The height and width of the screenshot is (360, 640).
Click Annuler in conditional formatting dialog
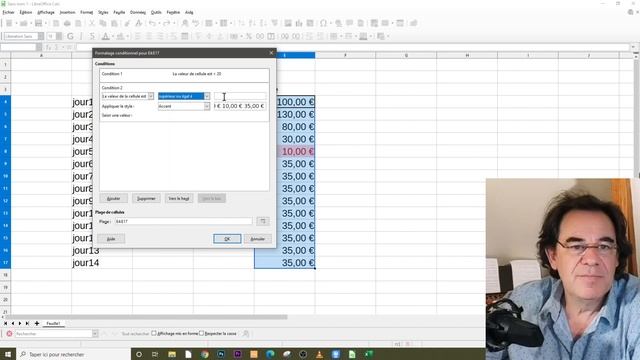258,239
